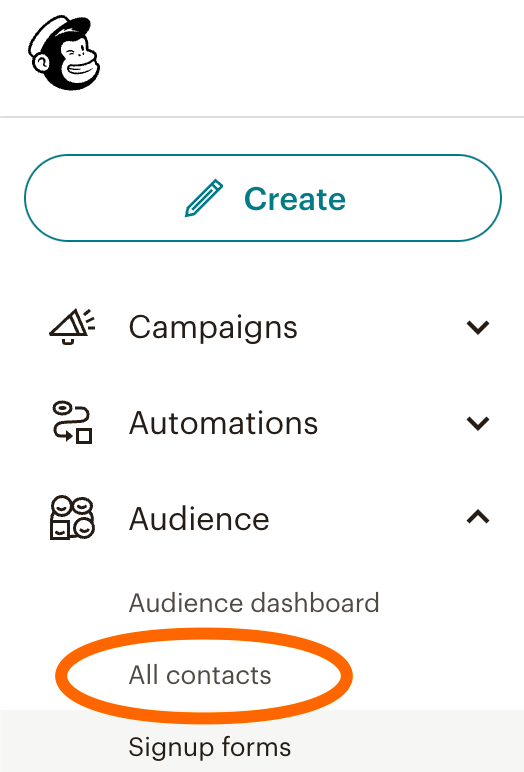Expand the Campaigns section chevron

click(x=478, y=327)
